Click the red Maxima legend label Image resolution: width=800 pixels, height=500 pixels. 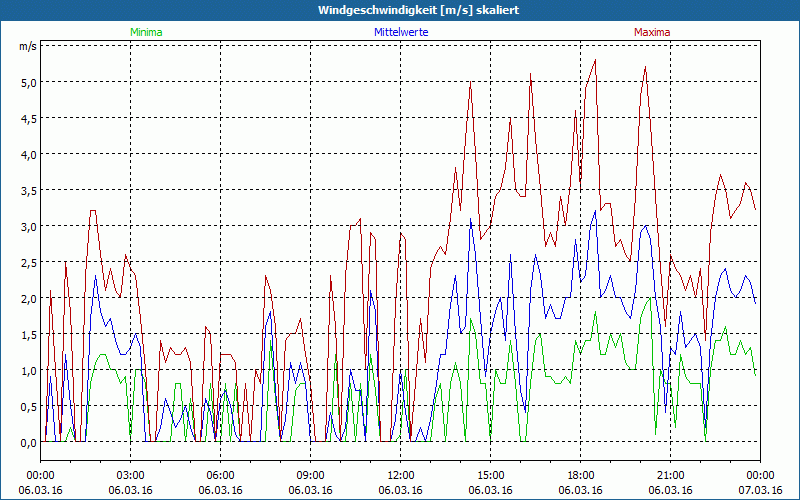coord(652,32)
